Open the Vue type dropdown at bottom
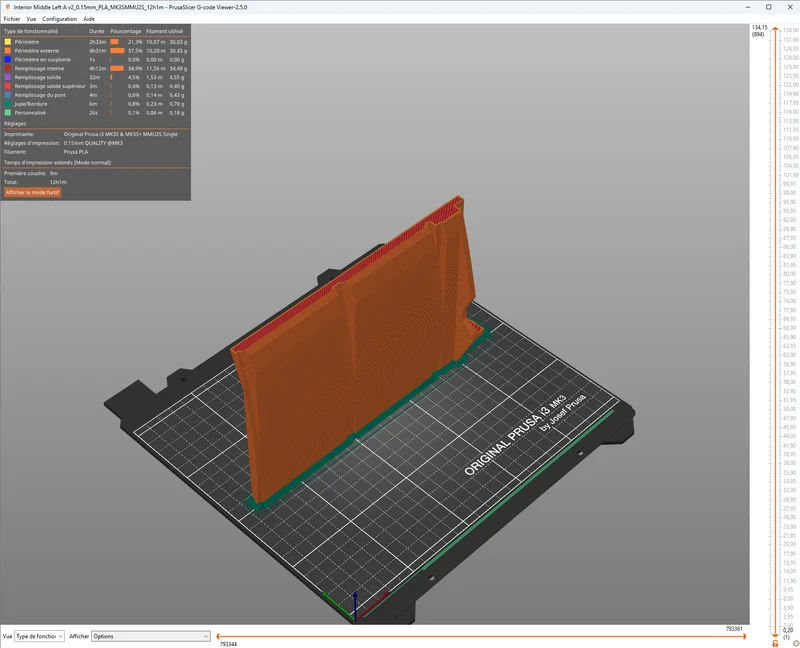The image size is (800, 648). [39, 636]
